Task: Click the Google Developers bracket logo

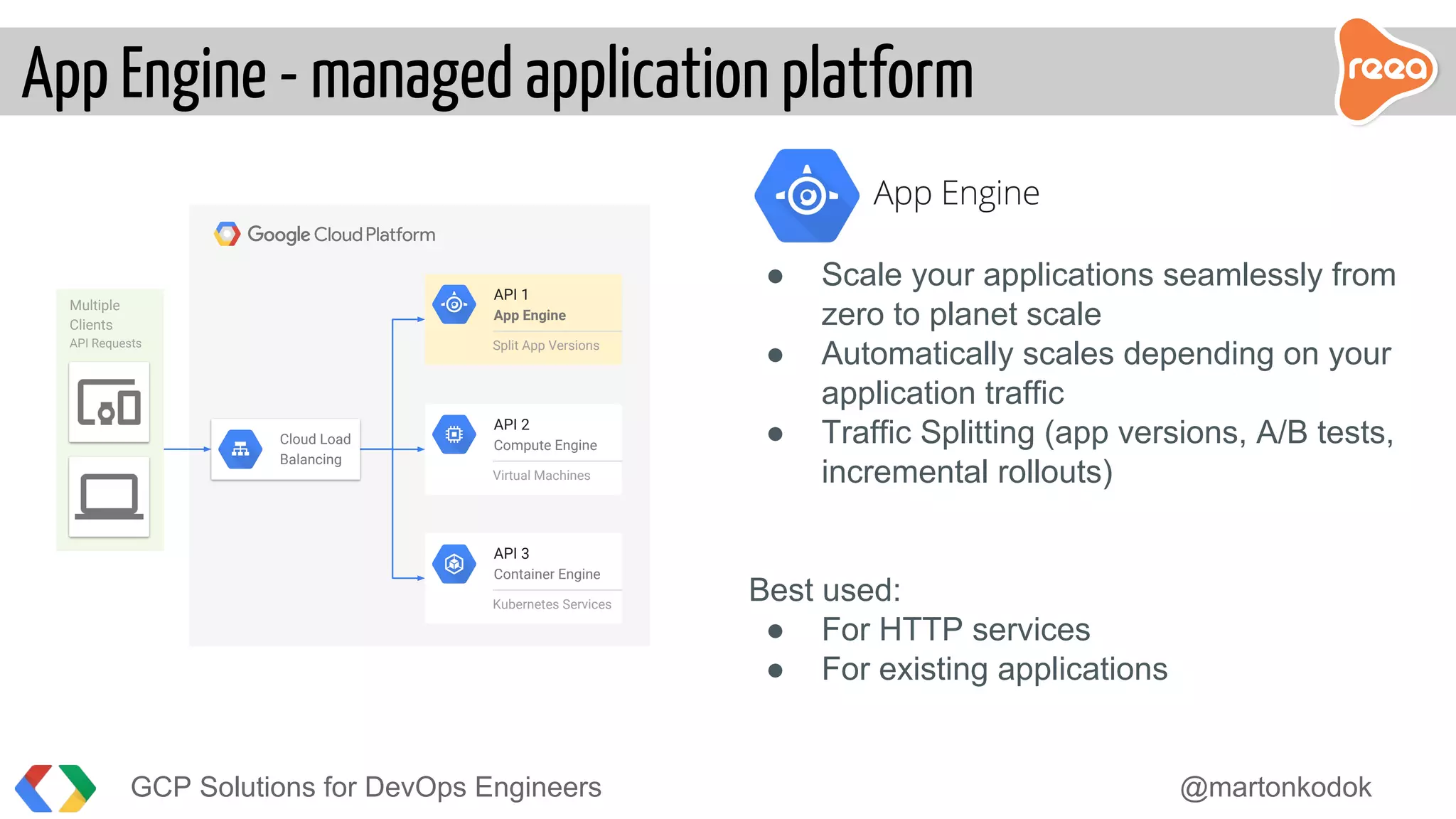Action: (55, 788)
